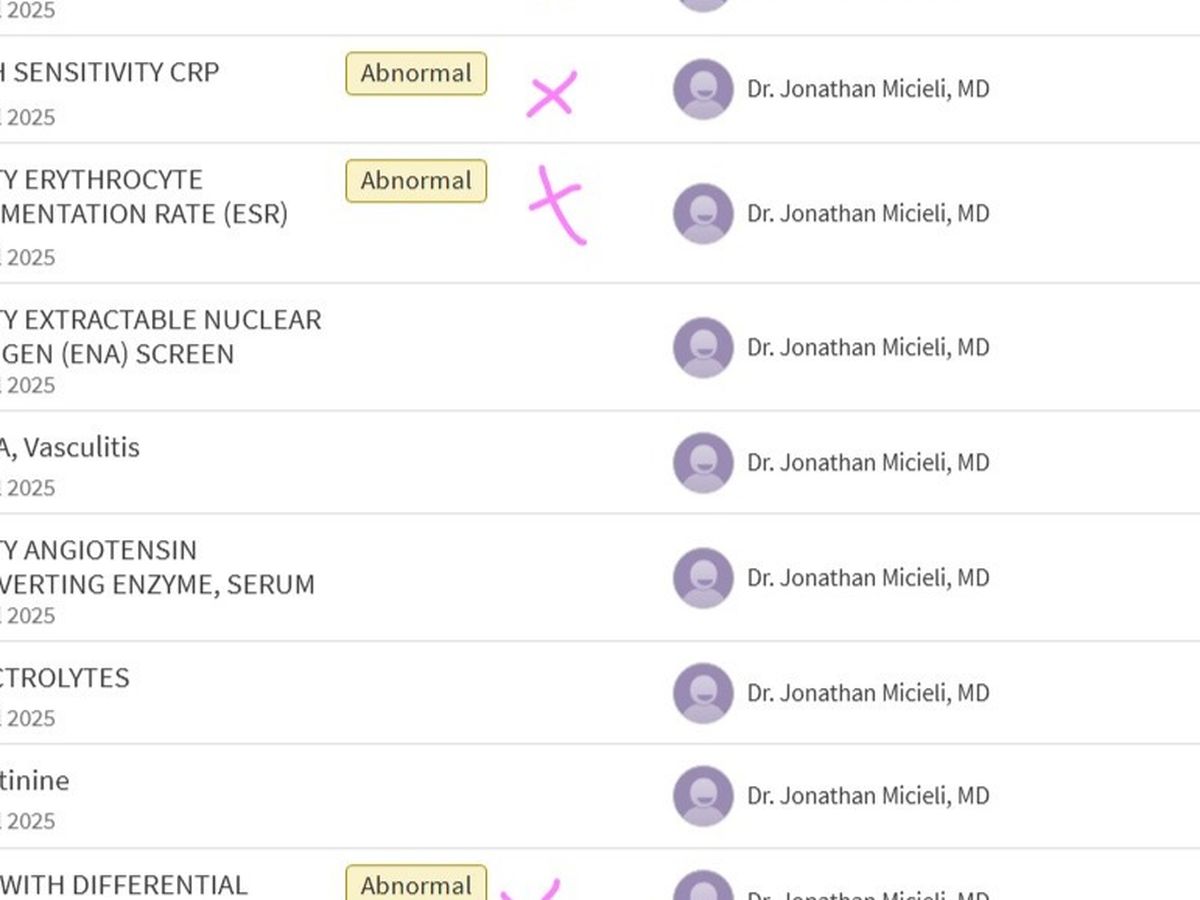Open the Extractable Nuclear Antigen (ENA) Screen result
This screenshot has height=900, width=1200.
pos(160,337)
